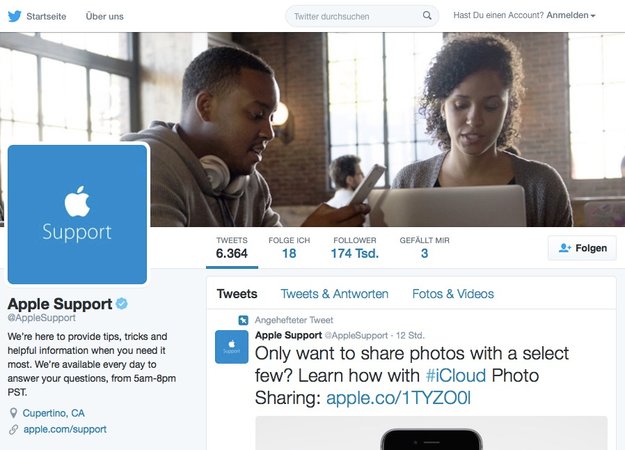Click the search magnifier icon
The image size is (625, 450).
coord(427,16)
